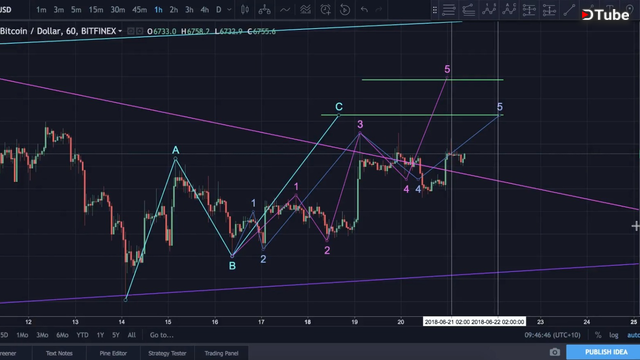Switch chart interval to 3m
This screenshot has height=360, width=640.
[59, 9]
